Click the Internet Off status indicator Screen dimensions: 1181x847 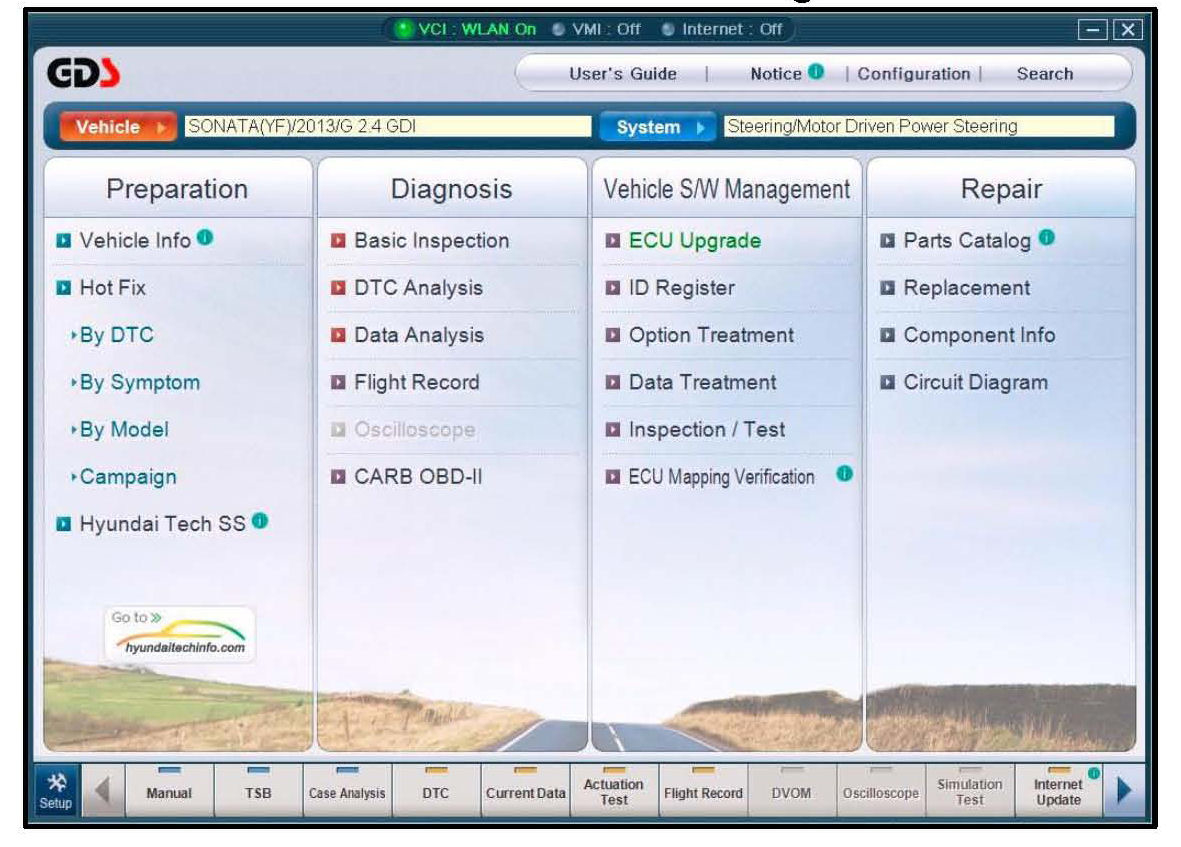722,29
